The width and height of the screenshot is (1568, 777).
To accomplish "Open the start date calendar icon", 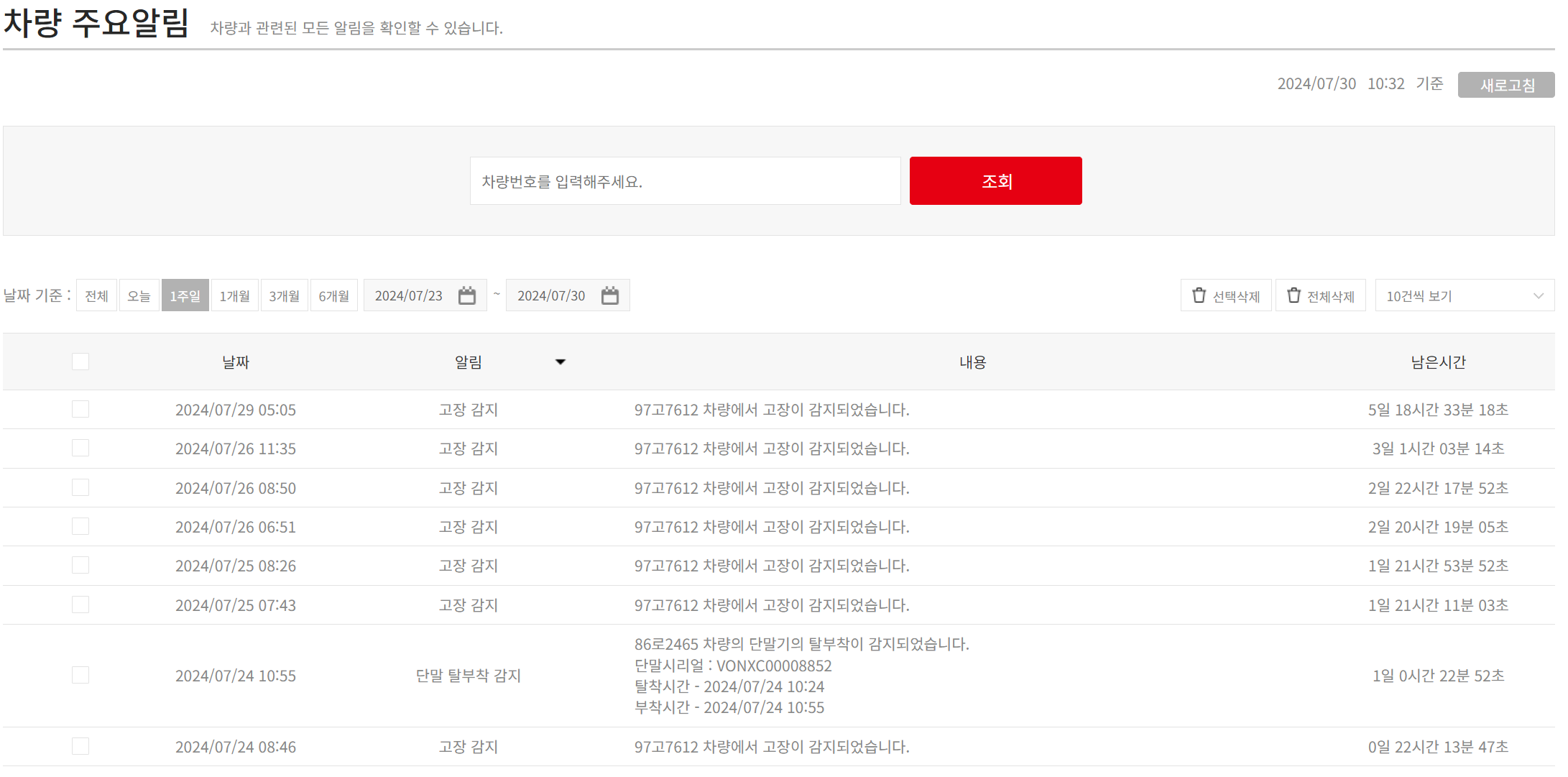I will [x=467, y=295].
